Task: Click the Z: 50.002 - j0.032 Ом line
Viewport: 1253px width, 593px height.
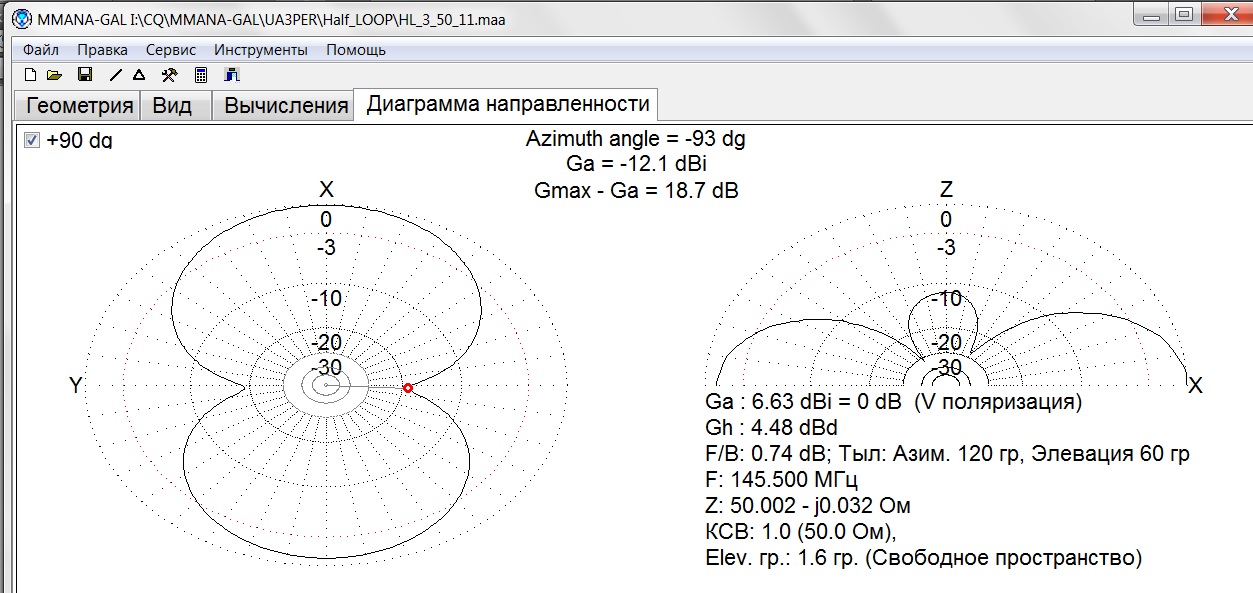Action: [x=807, y=506]
